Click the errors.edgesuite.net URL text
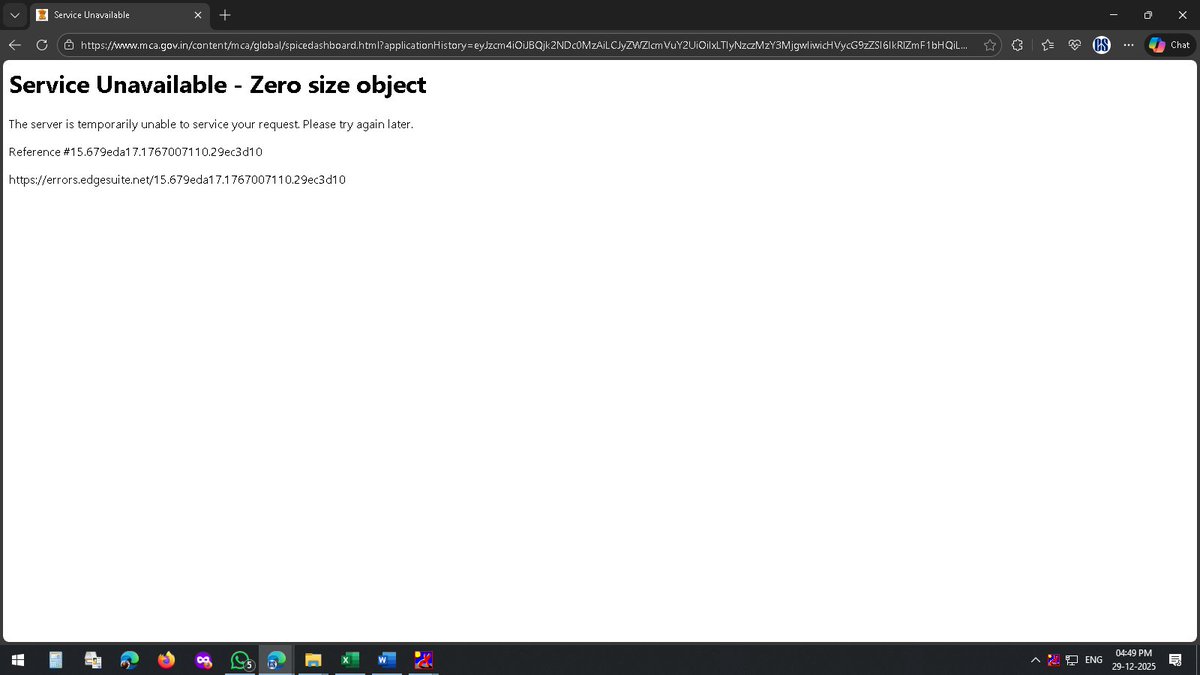This screenshot has width=1200, height=675. 177,180
